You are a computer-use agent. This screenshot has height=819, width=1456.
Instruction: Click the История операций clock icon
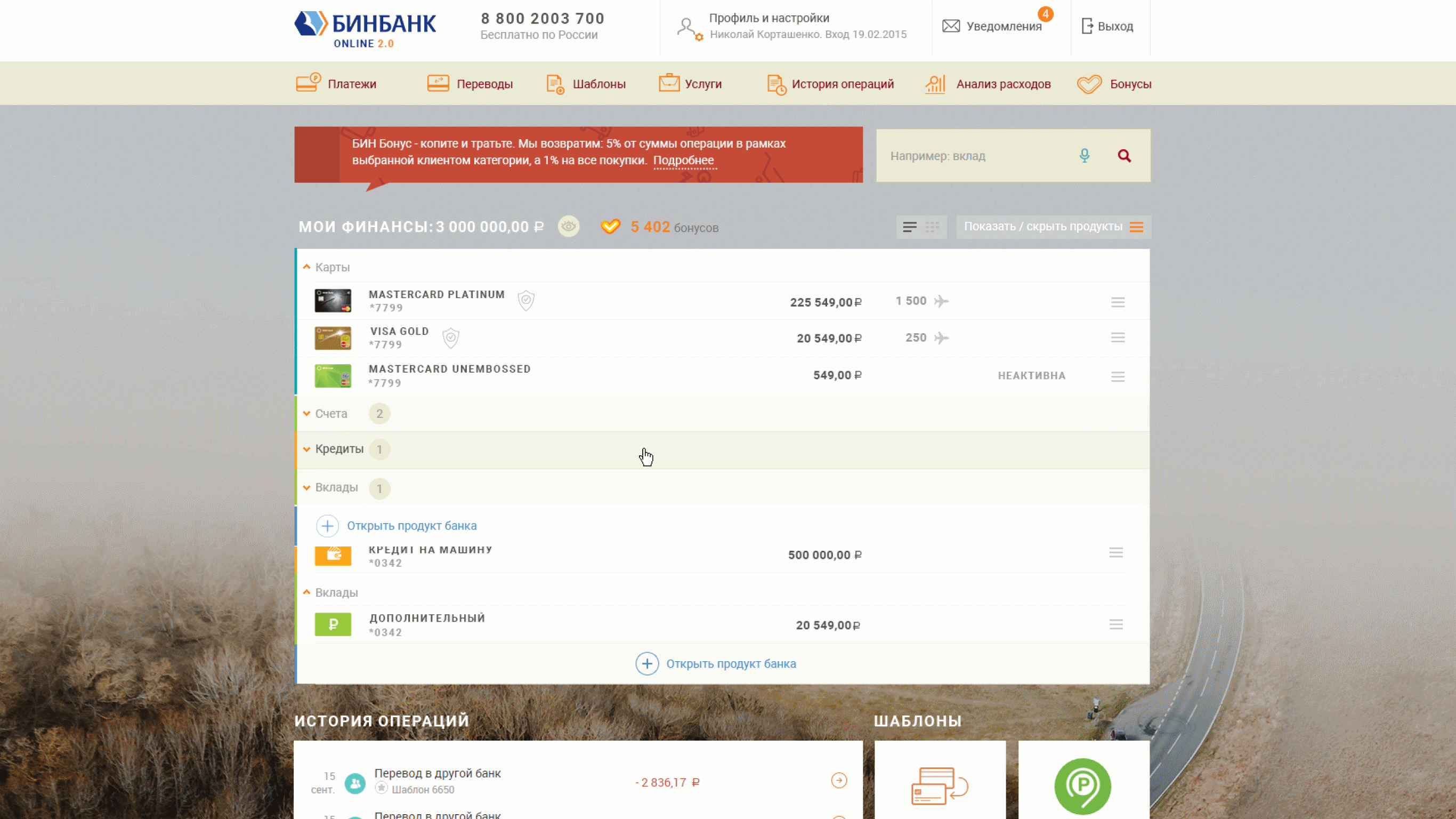point(776,85)
